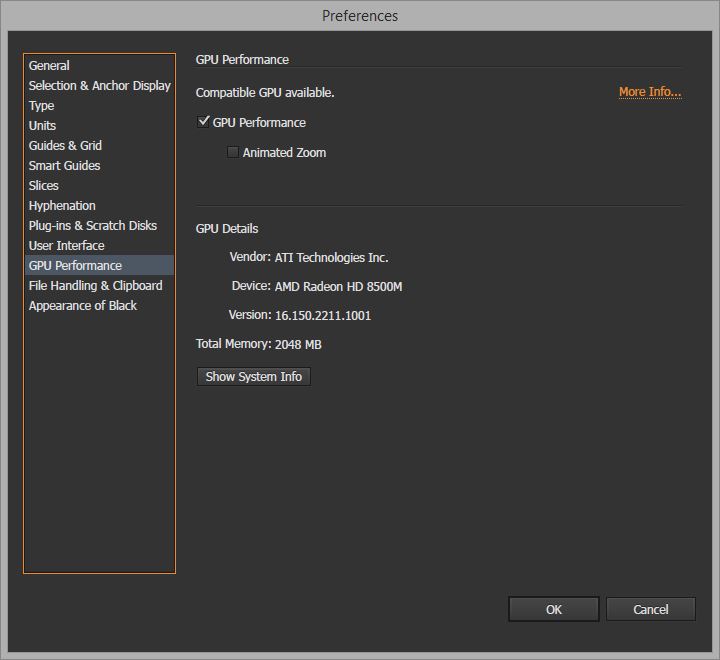Enable the Animated Zoom checkbox
The image size is (720, 660).
click(233, 152)
